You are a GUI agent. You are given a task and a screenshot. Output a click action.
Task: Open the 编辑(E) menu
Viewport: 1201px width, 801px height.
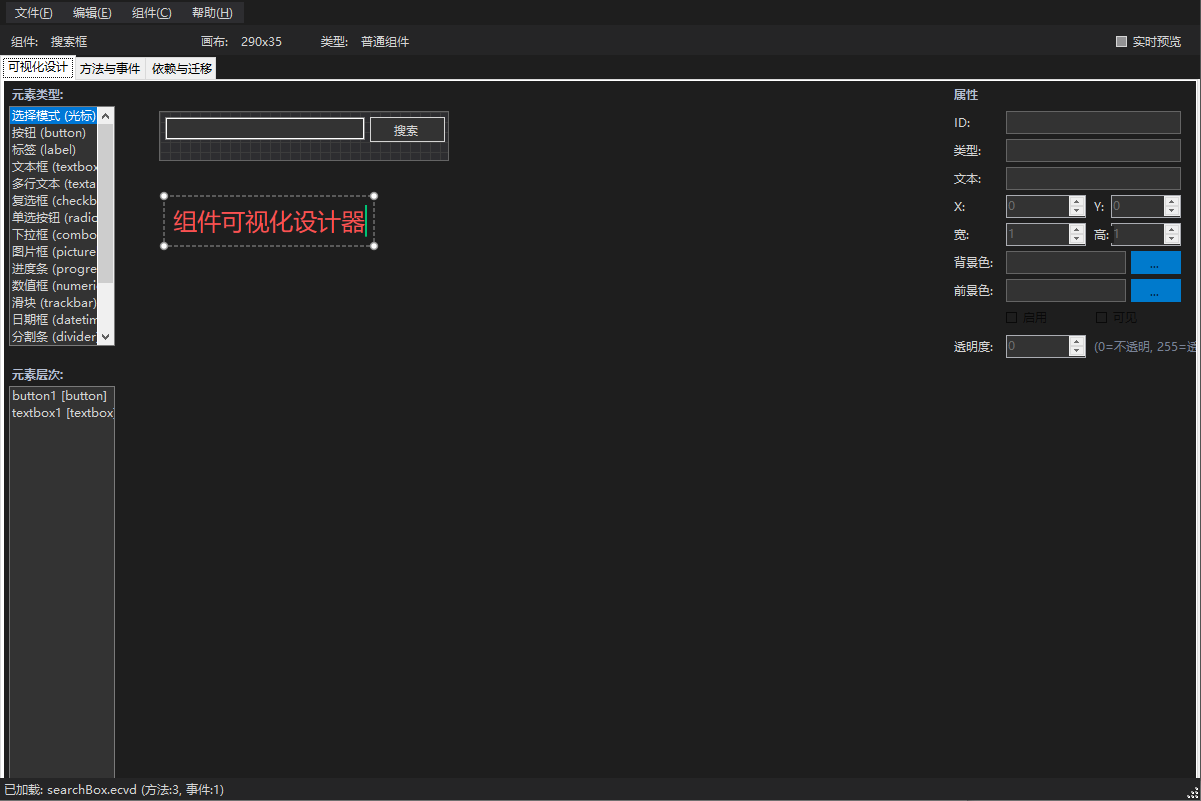click(92, 13)
